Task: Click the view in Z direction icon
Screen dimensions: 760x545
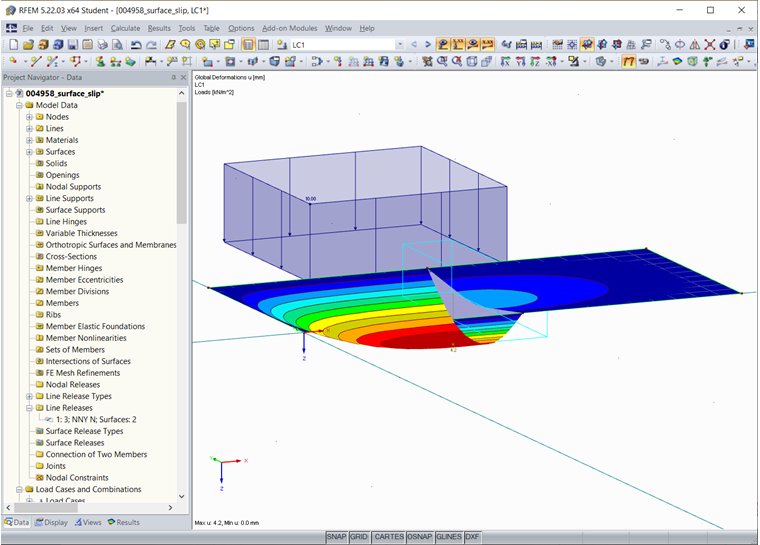Action: coord(535,61)
